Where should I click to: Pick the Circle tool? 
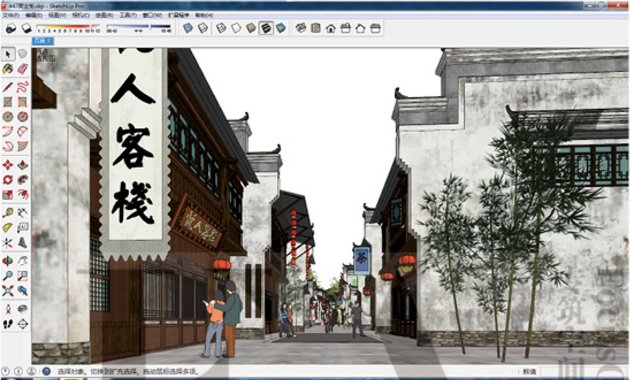[8, 116]
